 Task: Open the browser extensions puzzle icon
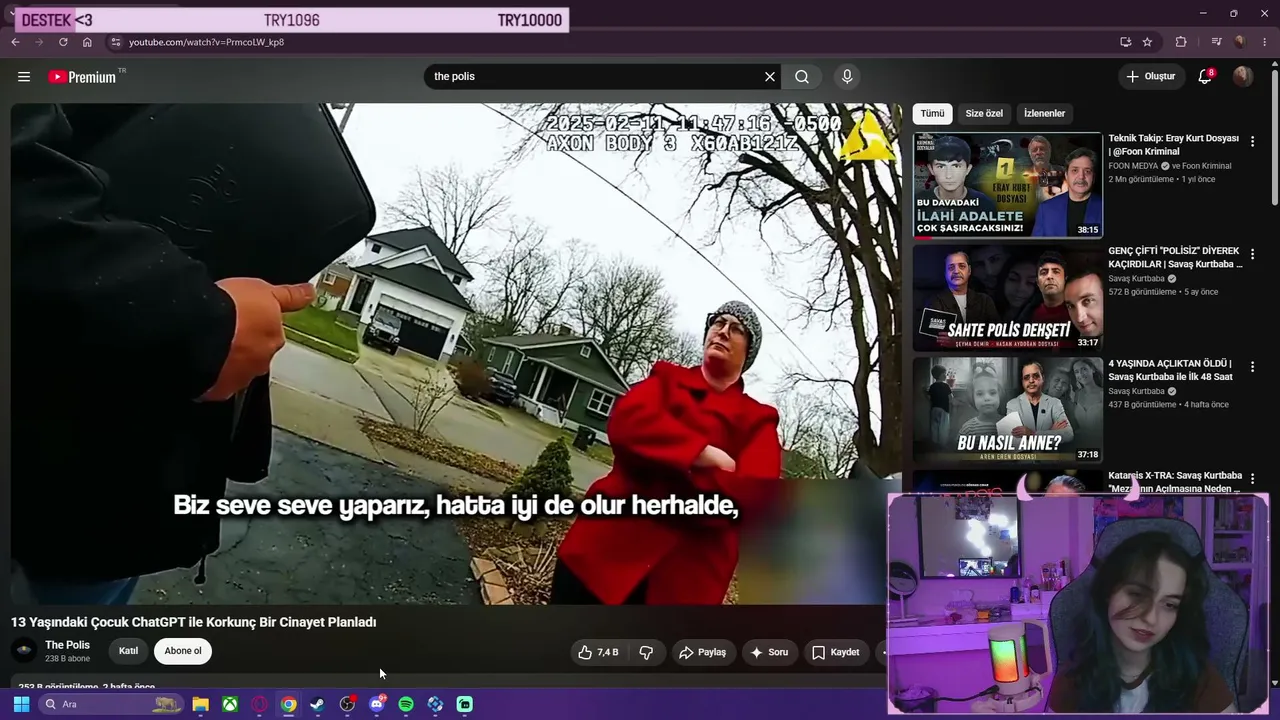pos(1181,42)
